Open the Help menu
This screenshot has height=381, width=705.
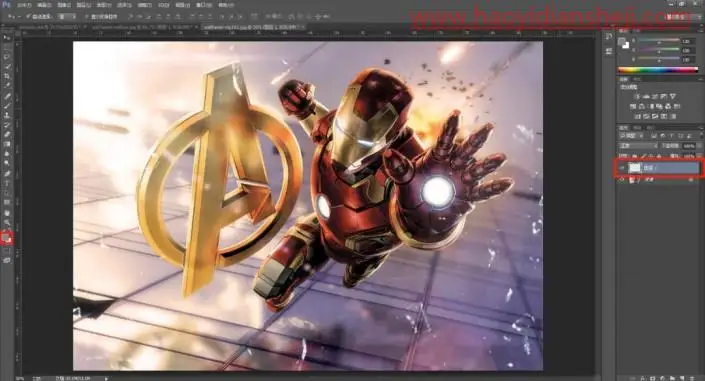tap(225, 5)
